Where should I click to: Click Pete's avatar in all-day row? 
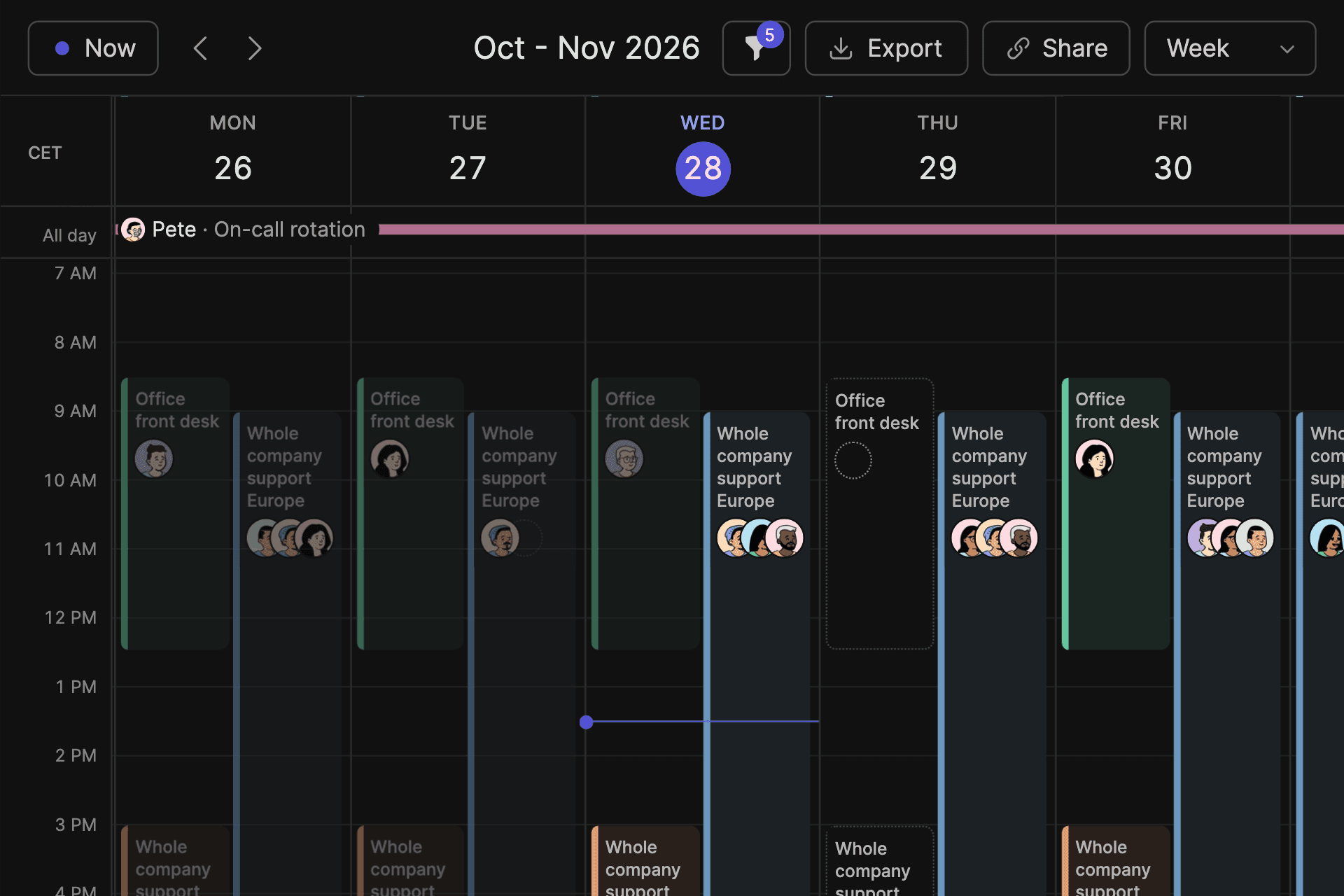[x=133, y=230]
